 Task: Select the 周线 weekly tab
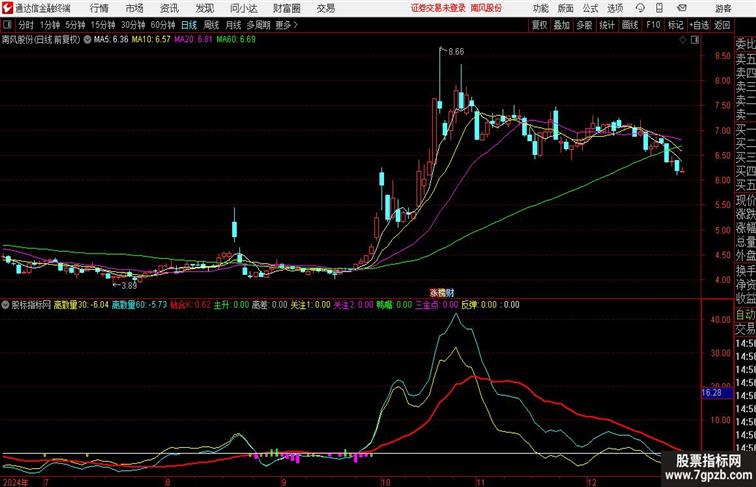211,25
